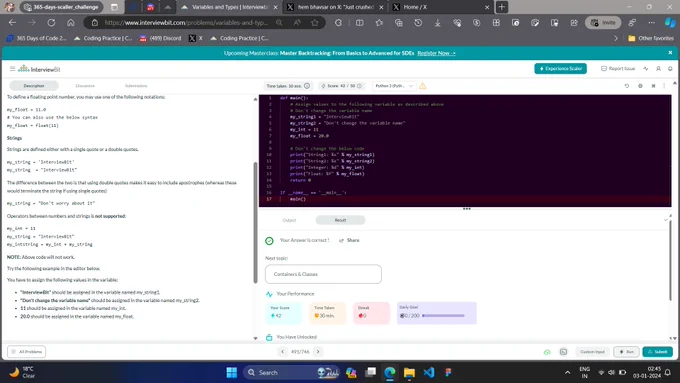The height and width of the screenshot is (383, 680).
Task: Click the orange warning triangle icon
Action: (x=422, y=86)
